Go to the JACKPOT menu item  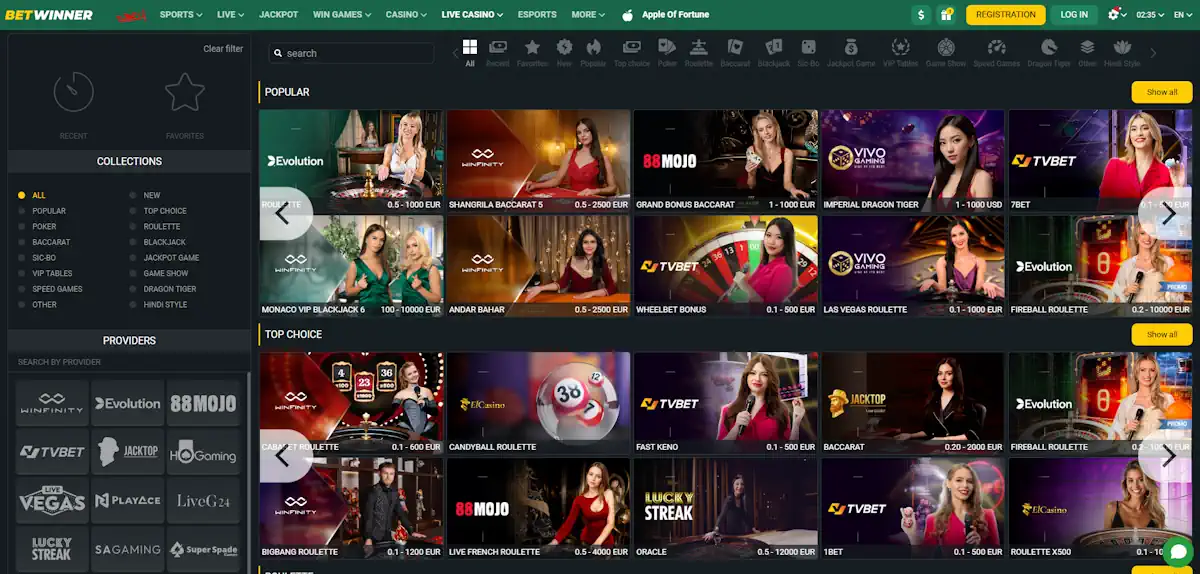pos(278,15)
